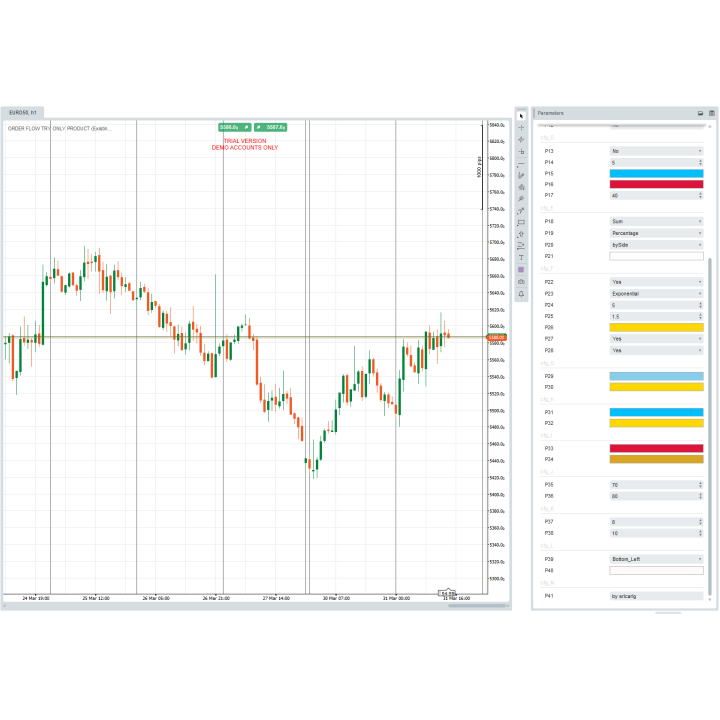Screen dimensions: 720x720
Task: Click the '30 Mar 07:00' time axis label
Action: (336, 598)
